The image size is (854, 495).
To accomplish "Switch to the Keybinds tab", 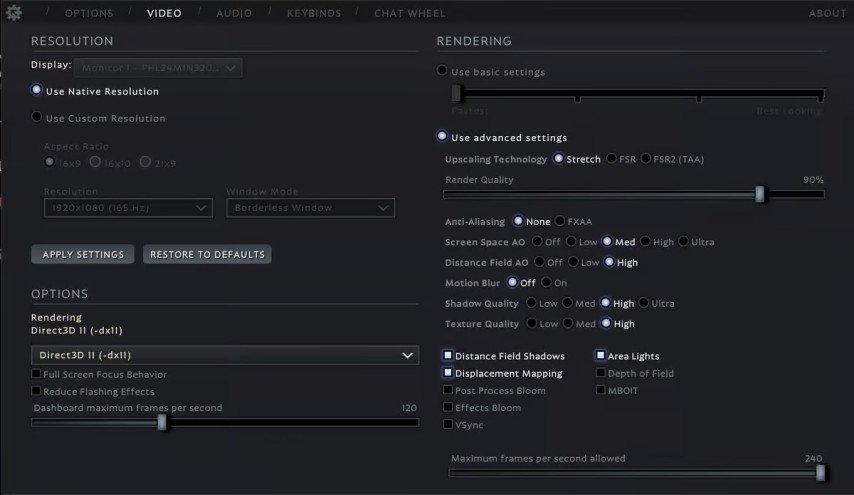I will tap(314, 13).
